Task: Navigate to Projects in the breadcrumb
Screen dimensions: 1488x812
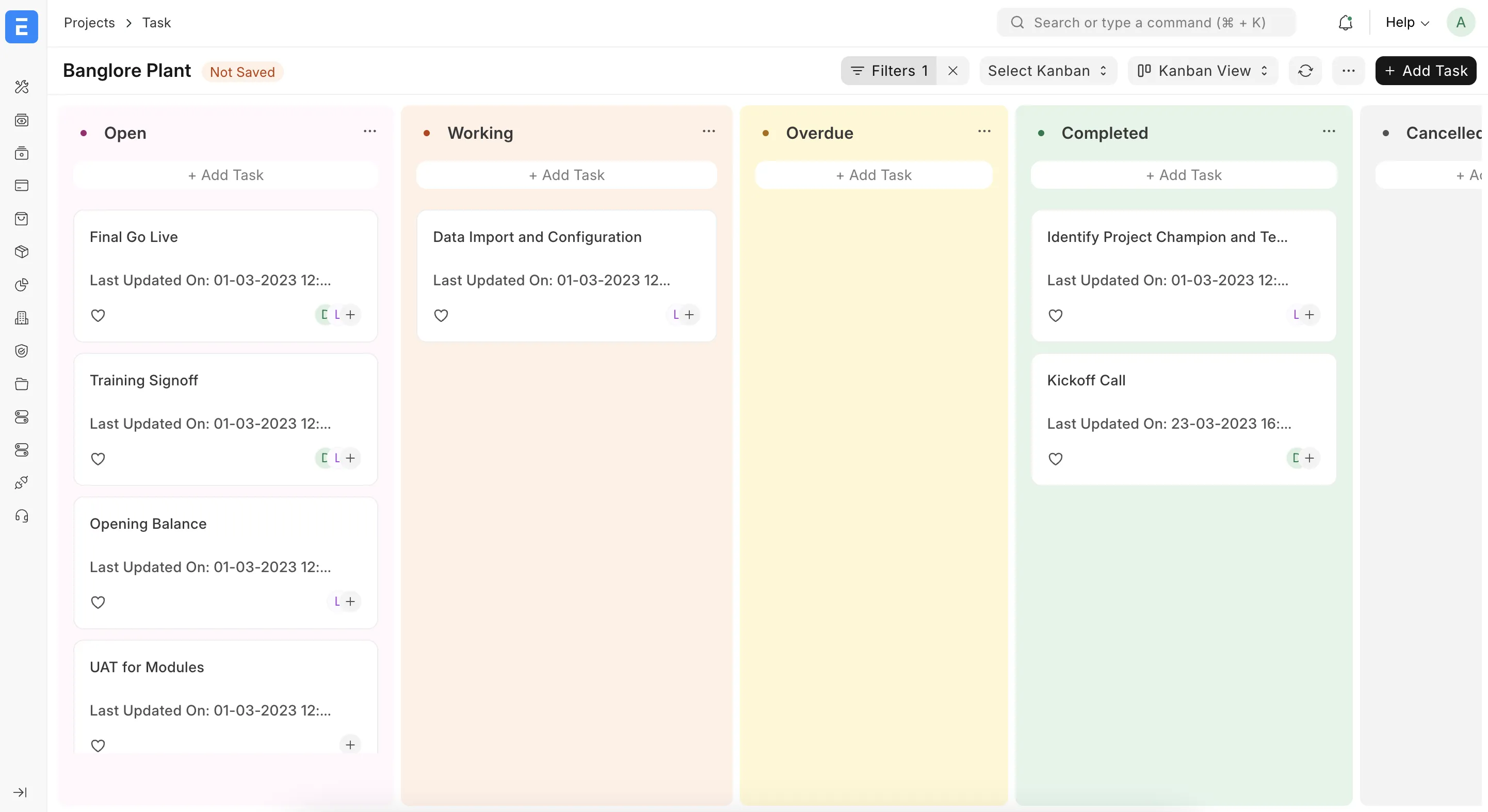Action: [x=90, y=23]
